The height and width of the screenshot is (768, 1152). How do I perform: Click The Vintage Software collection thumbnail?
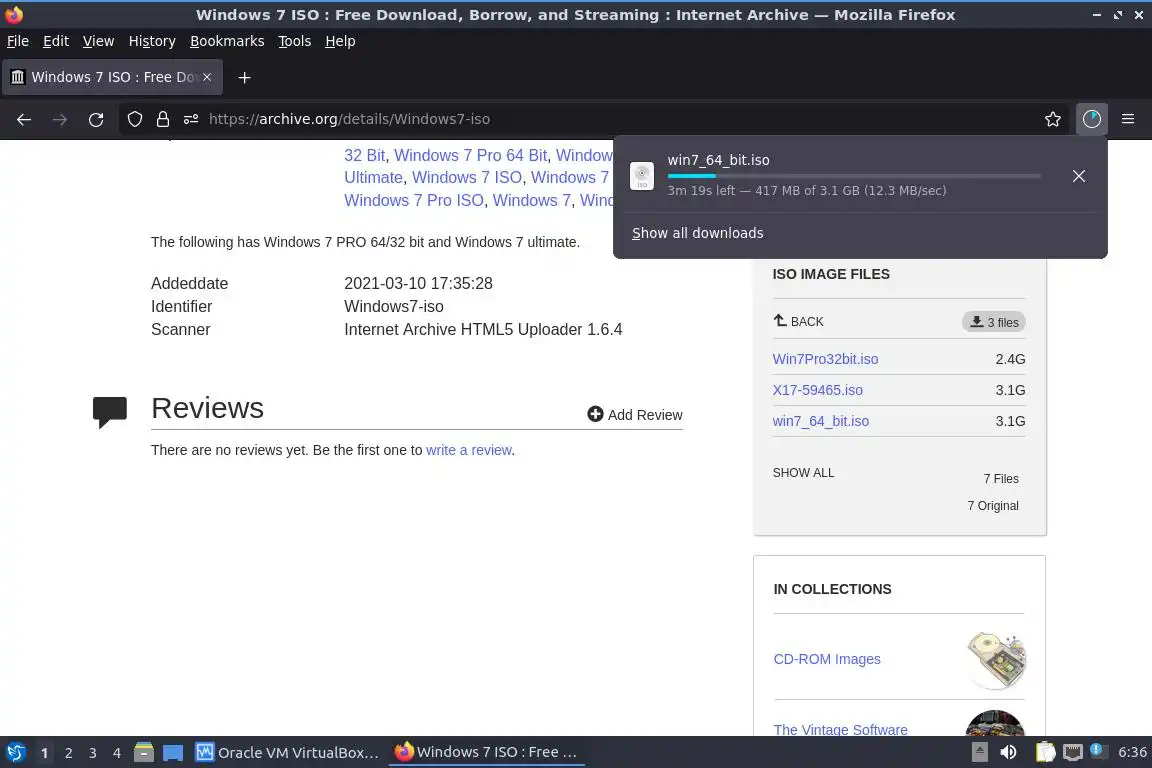click(995, 723)
